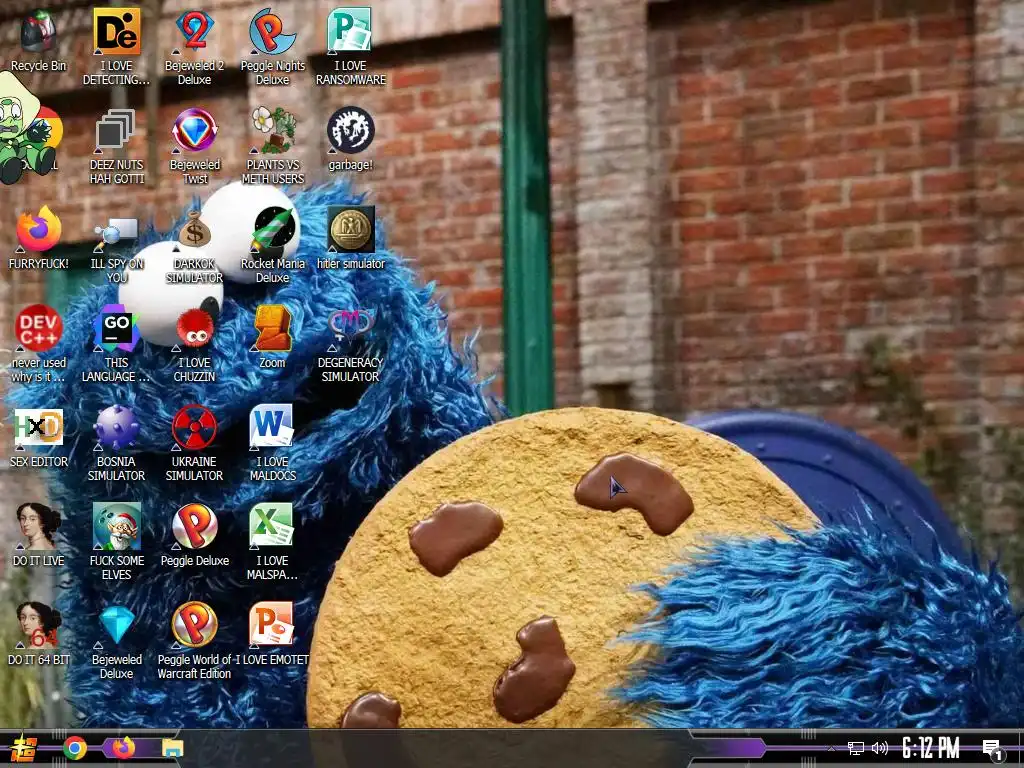
Task: Select the DEGENERACY SIMULATOR icon
Action: tap(350, 327)
